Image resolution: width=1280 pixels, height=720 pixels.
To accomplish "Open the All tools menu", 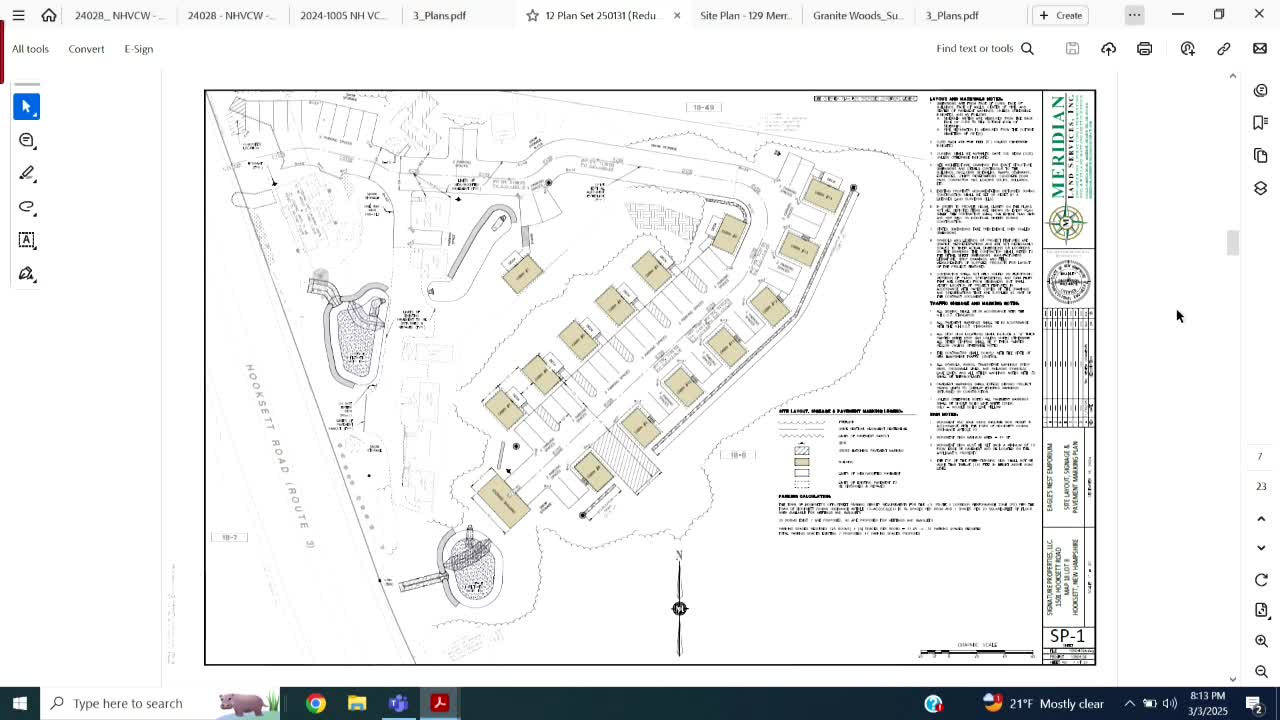I will click(x=30, y=49).
